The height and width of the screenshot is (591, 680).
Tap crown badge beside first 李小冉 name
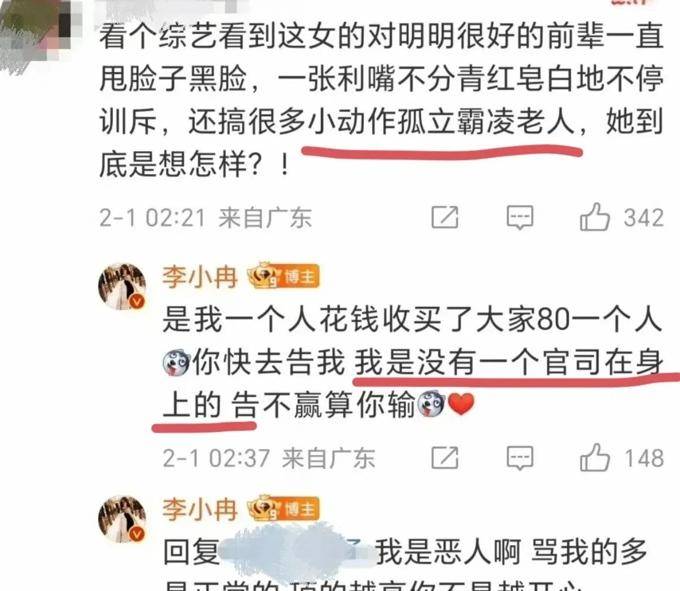point(264,276)
